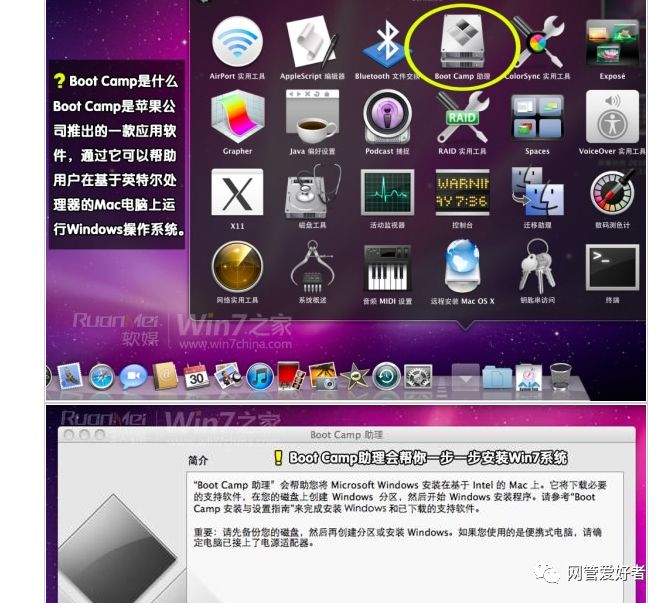Launch iPhoto camera icon in Dock
The image size is (668, 603).
click(x=323, y=376)
